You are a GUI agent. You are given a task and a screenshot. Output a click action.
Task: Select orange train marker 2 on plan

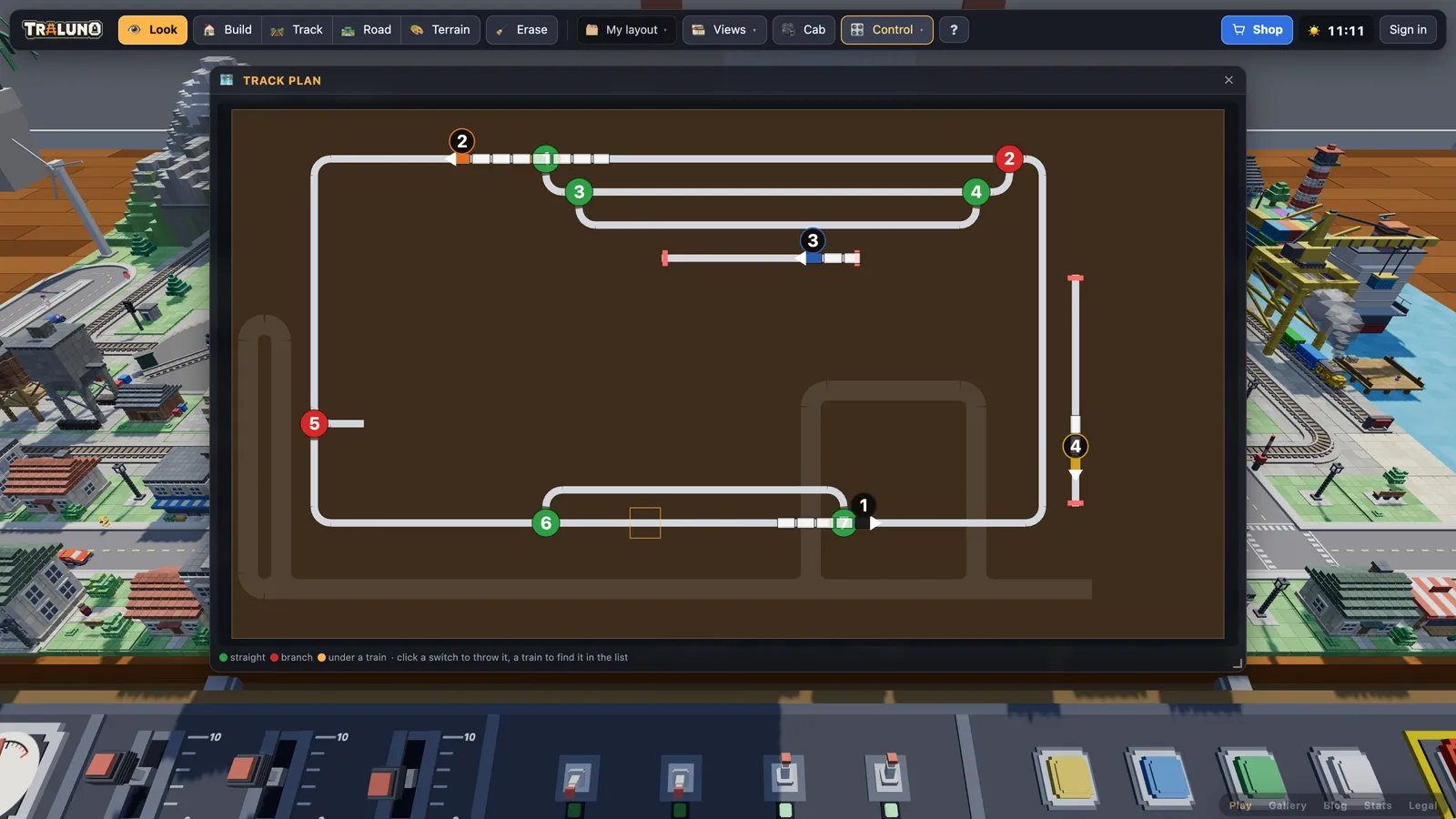coord(462,141)
